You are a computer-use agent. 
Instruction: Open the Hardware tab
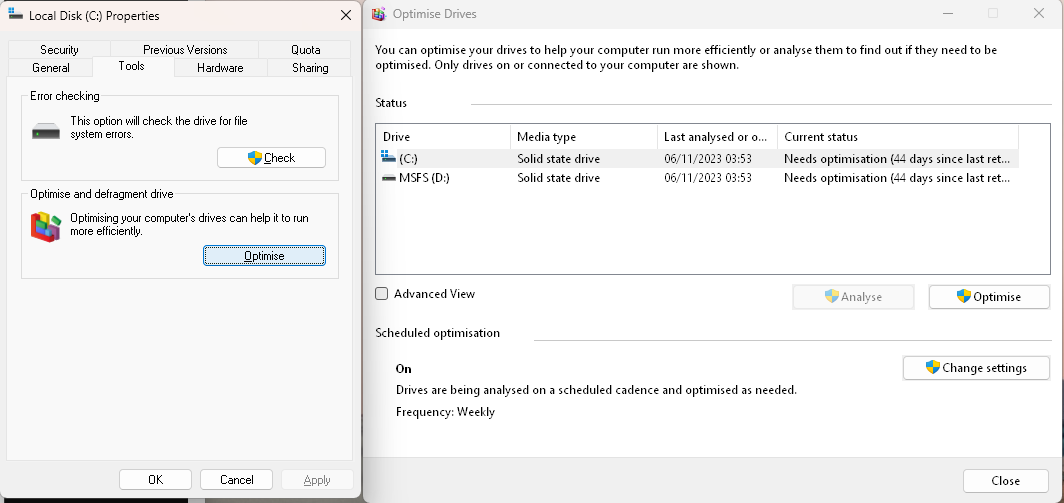(220, 68)
